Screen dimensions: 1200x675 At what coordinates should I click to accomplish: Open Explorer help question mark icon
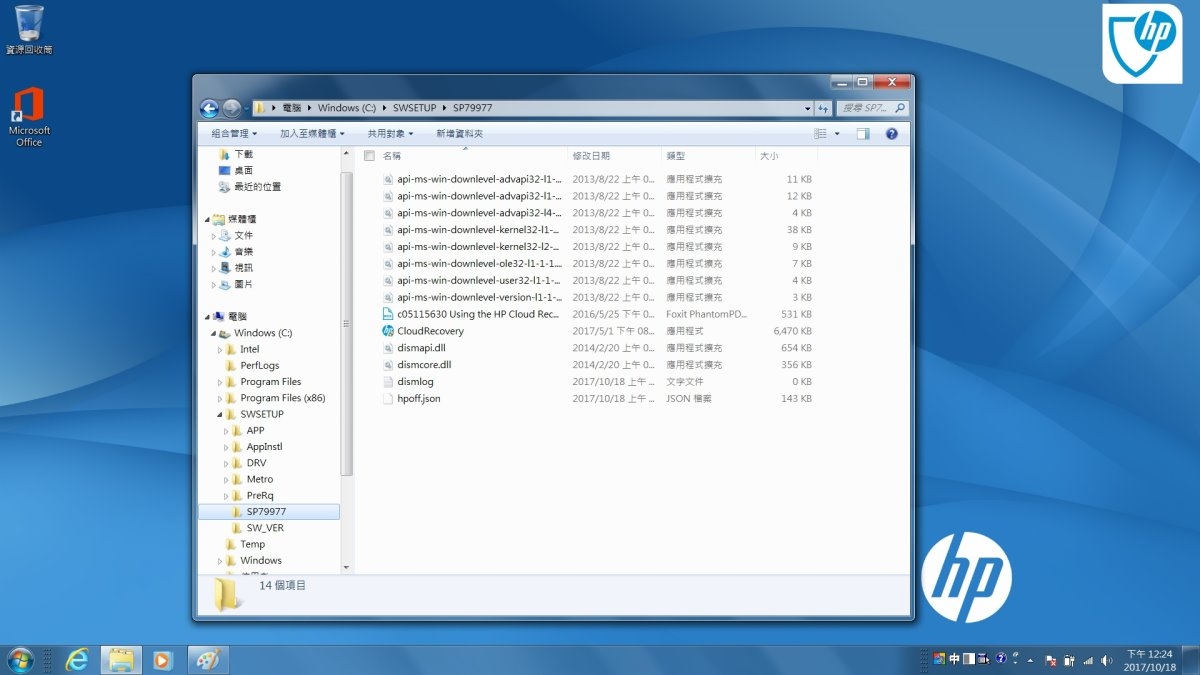pos(891,133)
